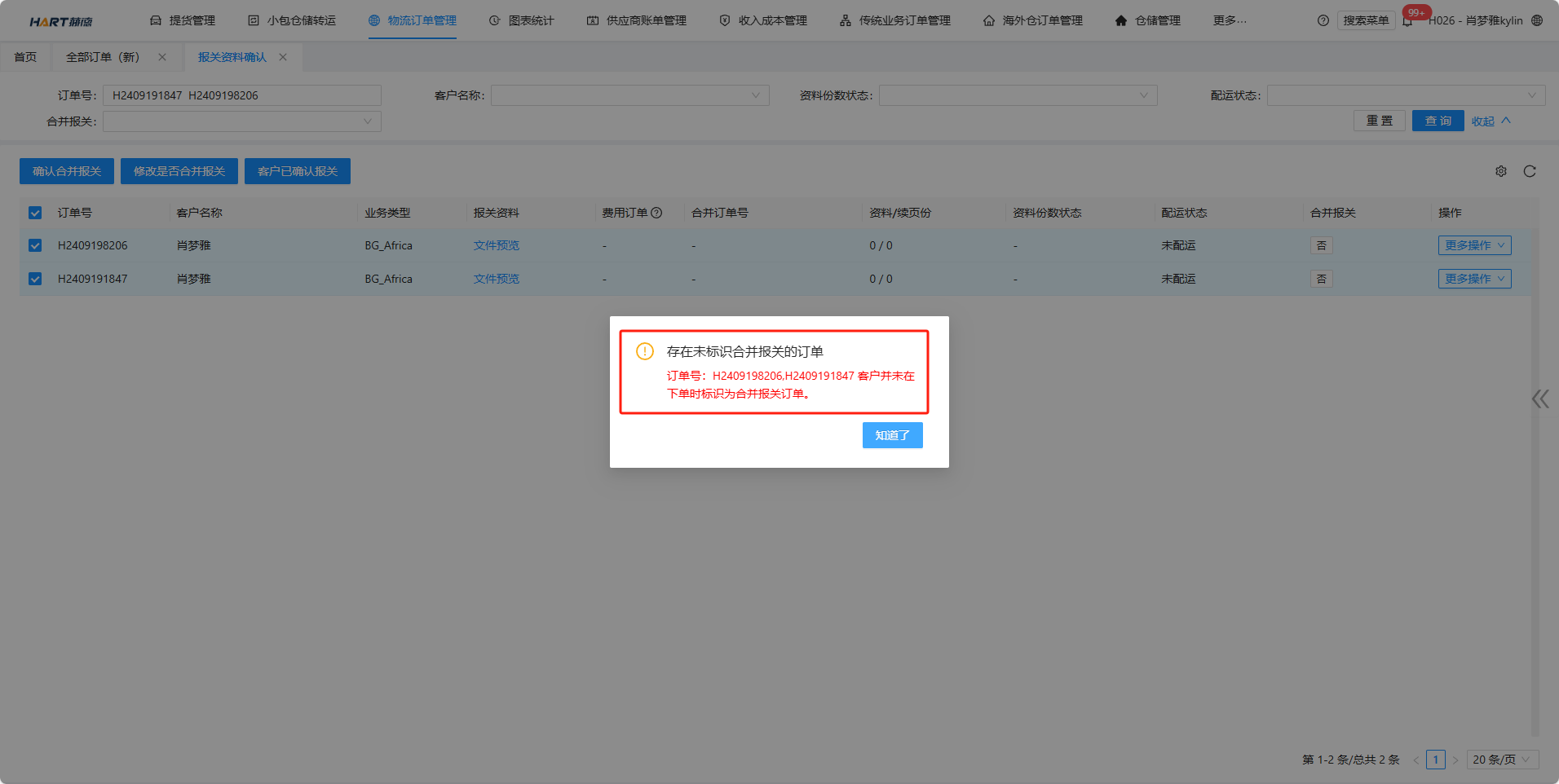The image size is (1559, 784).
Task: Close the 全部订单 (新) tab
Action: [x=162, y=57]
